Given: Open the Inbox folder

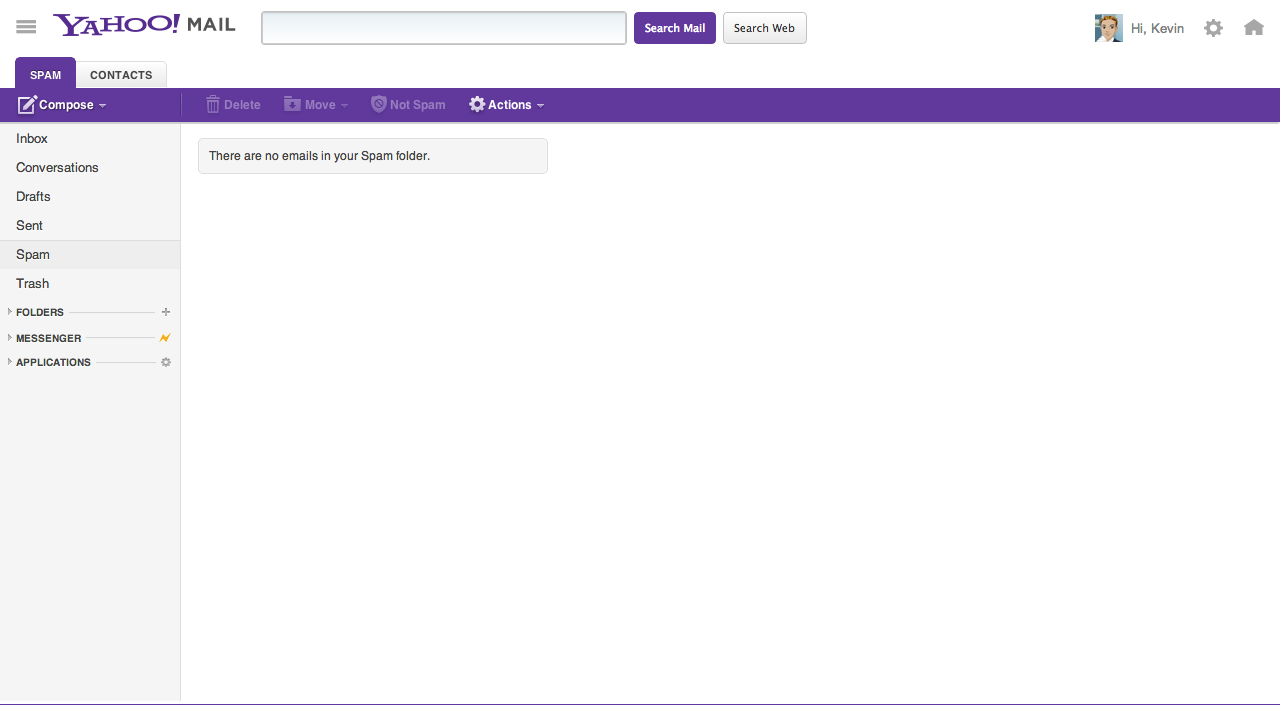Looking at the screenshot, I should pos(31,138).
